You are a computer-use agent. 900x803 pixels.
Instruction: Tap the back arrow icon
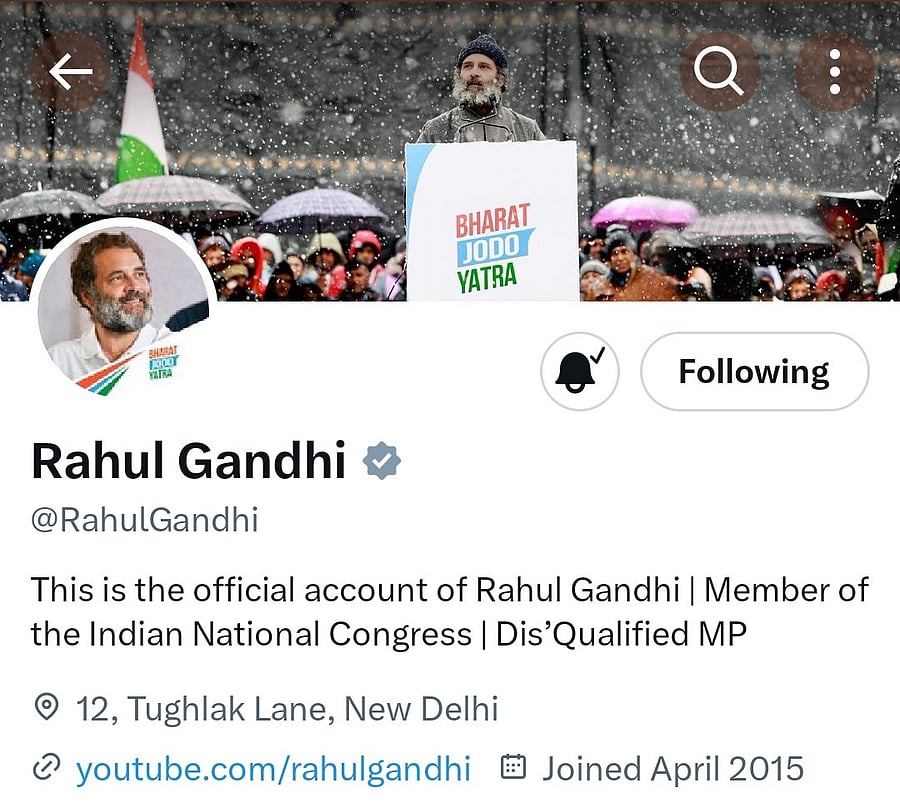tap(70, 71)
